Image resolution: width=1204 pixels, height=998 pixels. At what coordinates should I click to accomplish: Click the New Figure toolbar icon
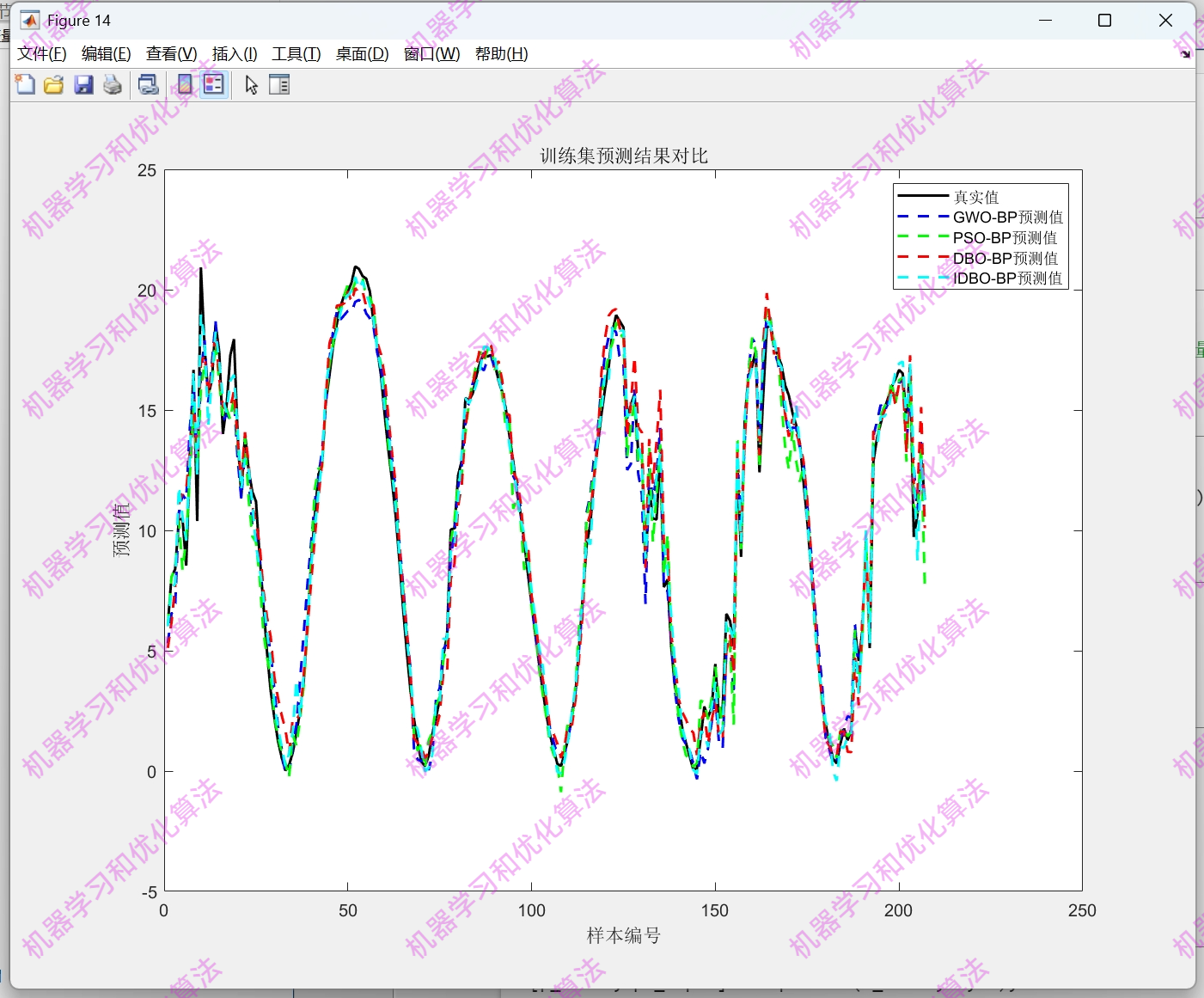click(25, 84)
